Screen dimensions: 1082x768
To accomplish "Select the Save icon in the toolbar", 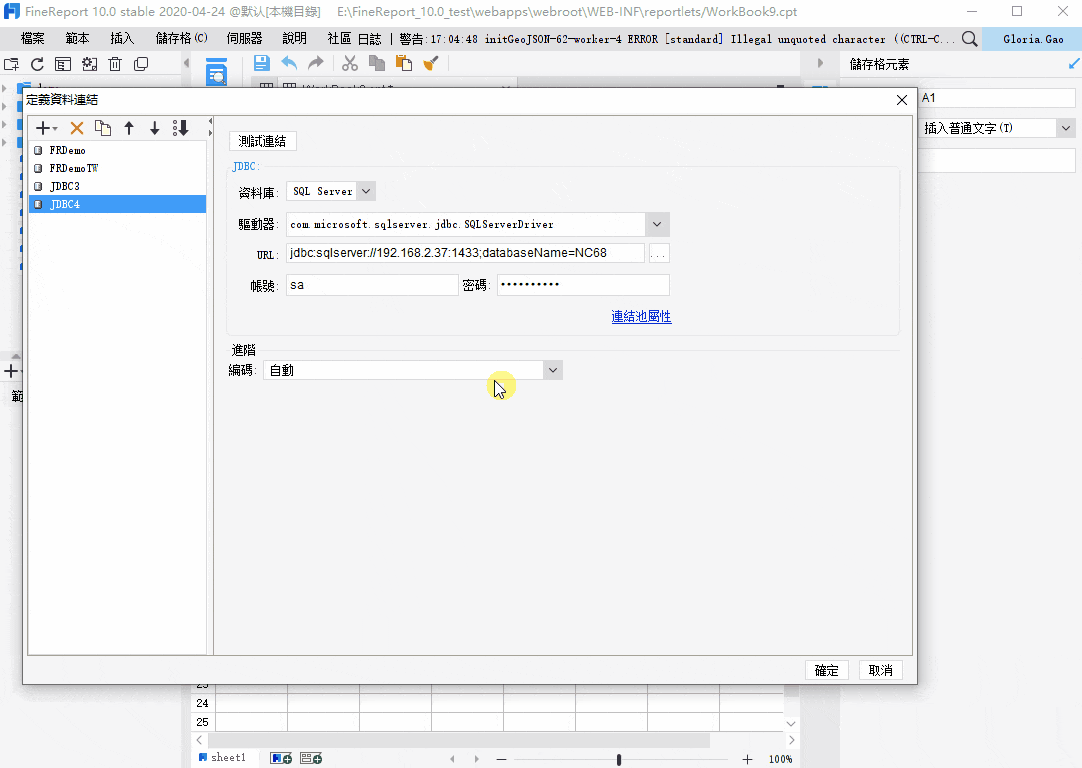I will [260, 63].
